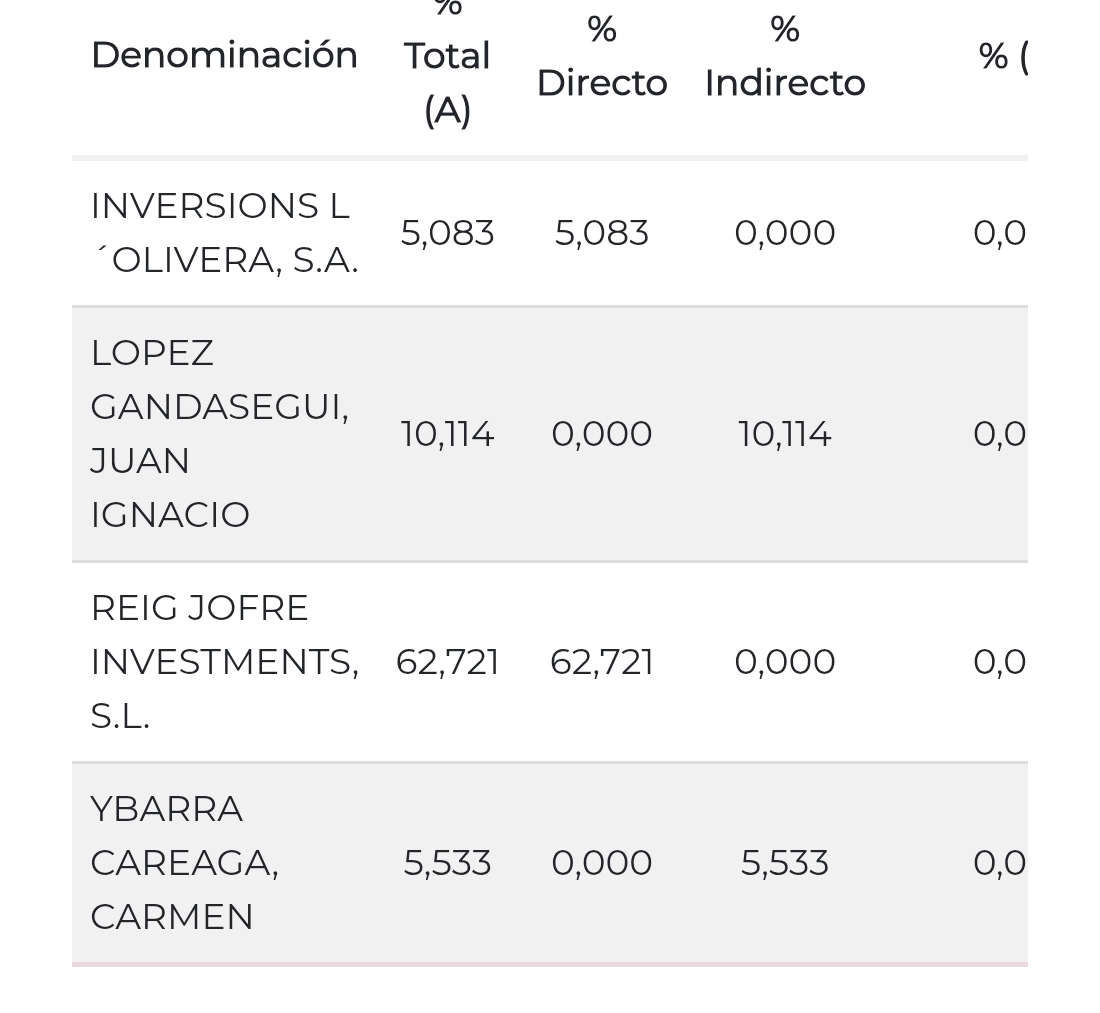This screenshot has width=1100, height=1013.
Task: Click % Directo value for Ybarra Careaga
Action: (x=601, y=863)
